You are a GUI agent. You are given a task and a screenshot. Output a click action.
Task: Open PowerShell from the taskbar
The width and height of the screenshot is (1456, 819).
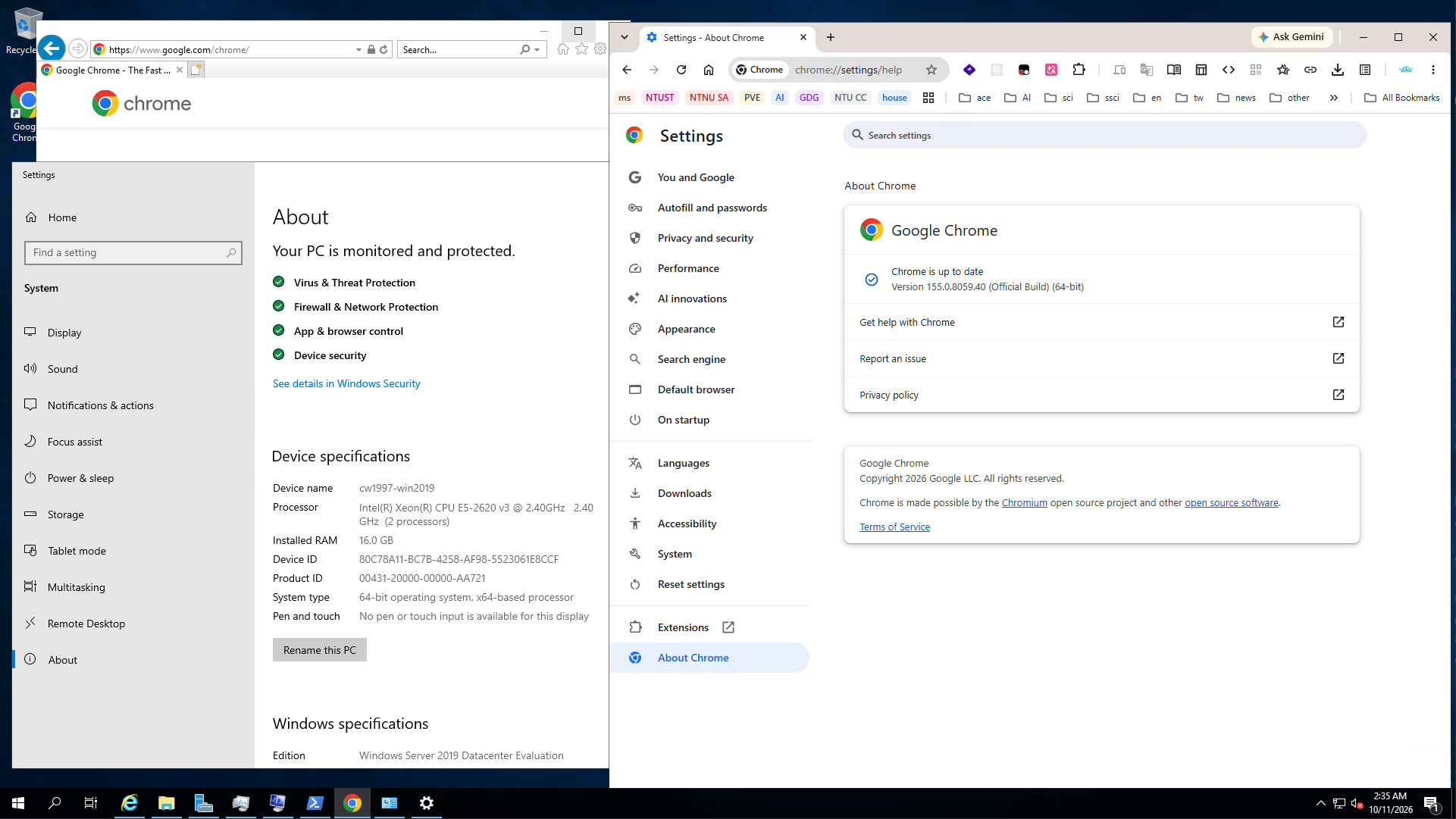[x=315, y=803]
